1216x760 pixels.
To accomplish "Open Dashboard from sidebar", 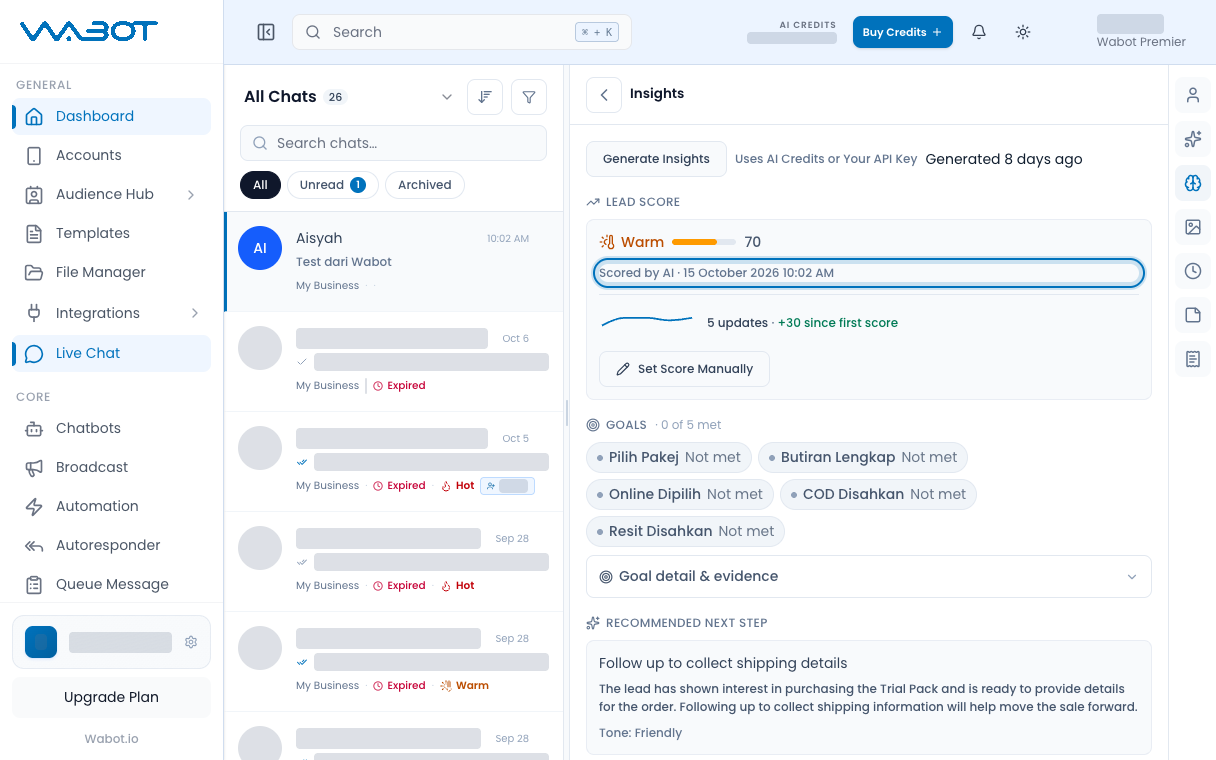I will (x=112, y=116).
